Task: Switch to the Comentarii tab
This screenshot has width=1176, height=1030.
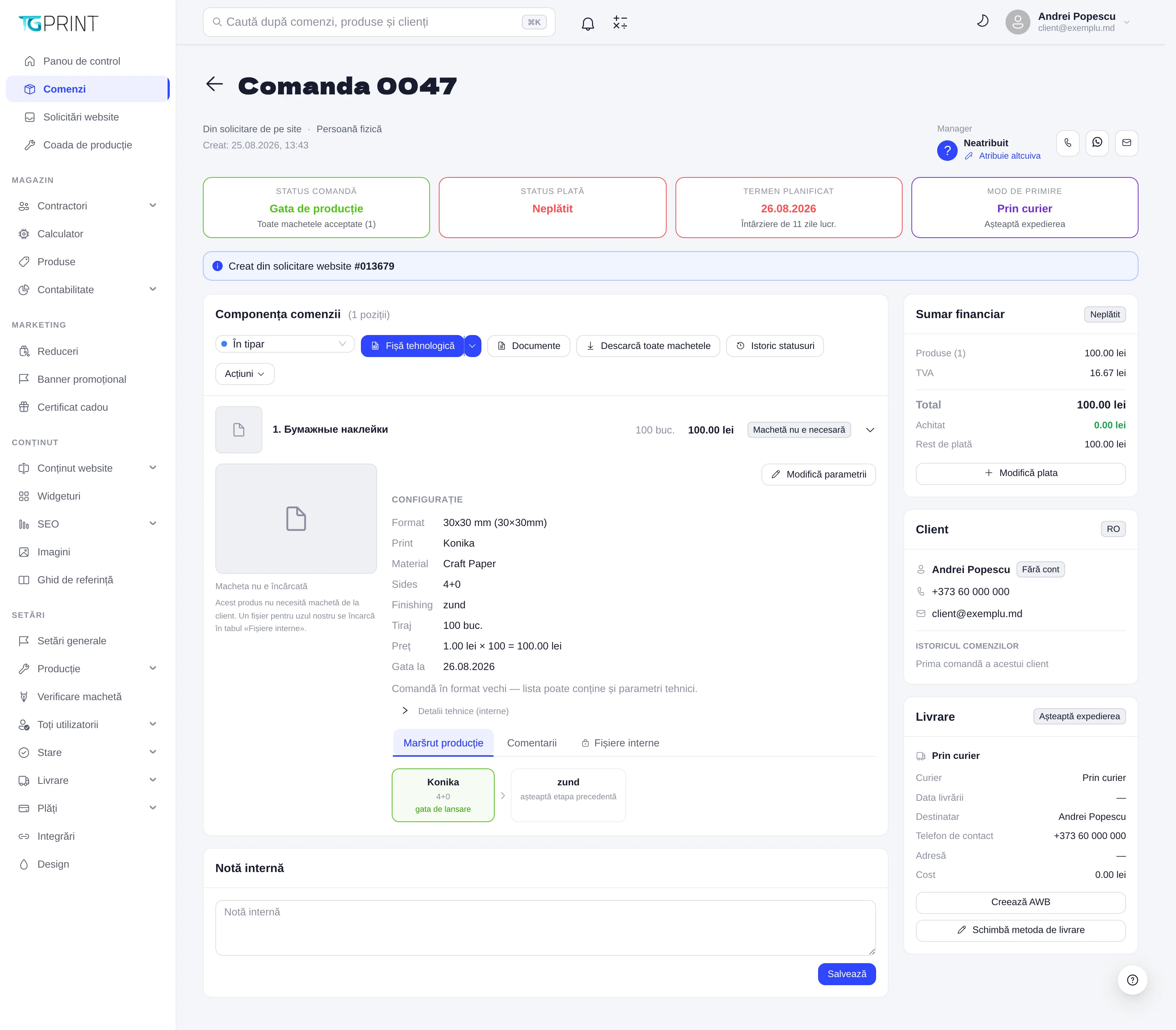Action: click(x=532, y=743)
